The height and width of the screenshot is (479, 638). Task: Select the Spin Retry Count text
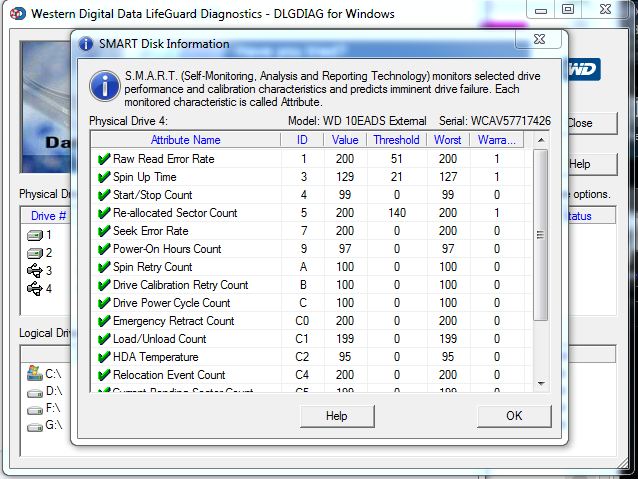(x=153, y=267)
